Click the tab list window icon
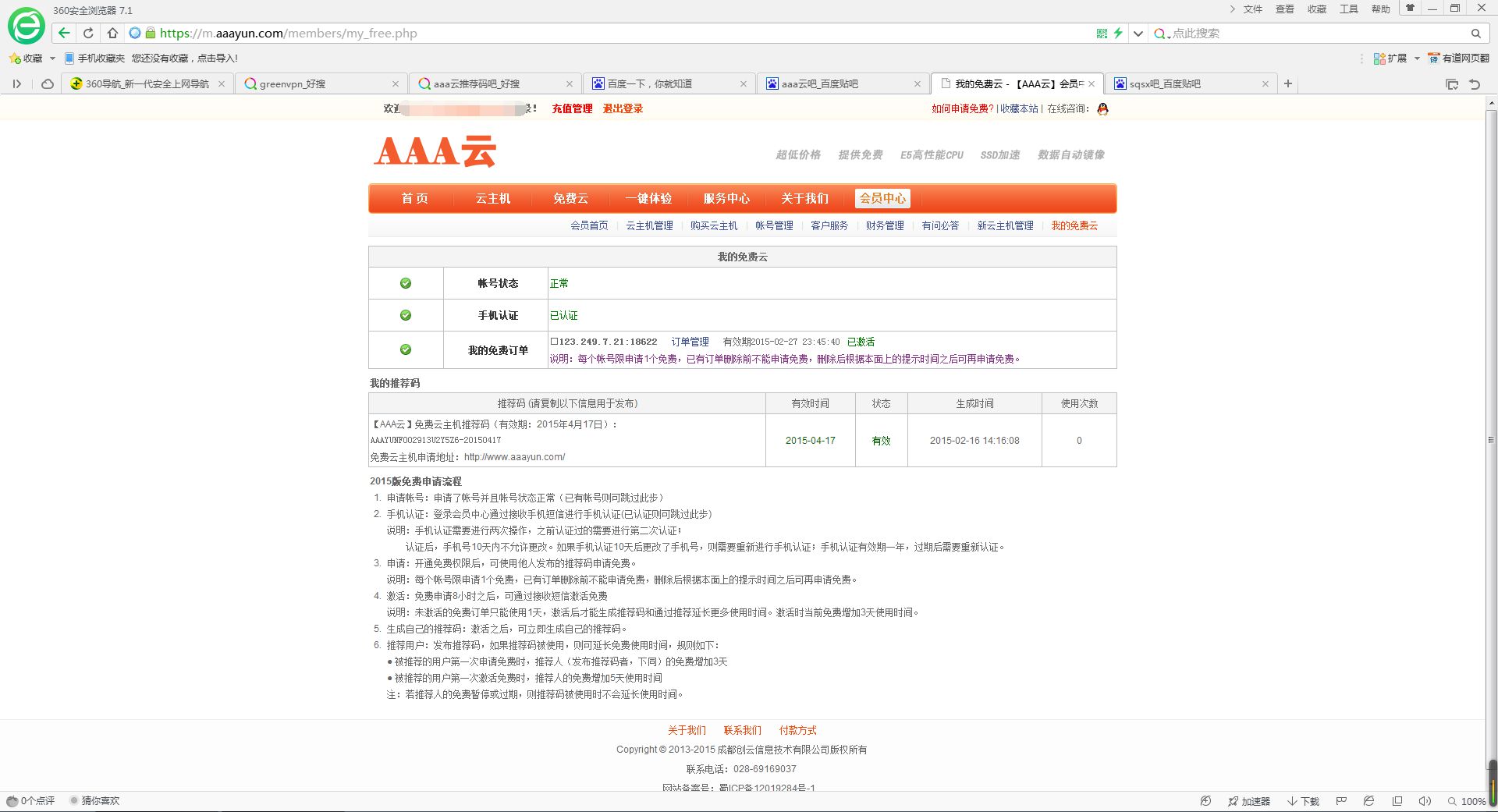The image size is (1498, 812). [1452, 84]
